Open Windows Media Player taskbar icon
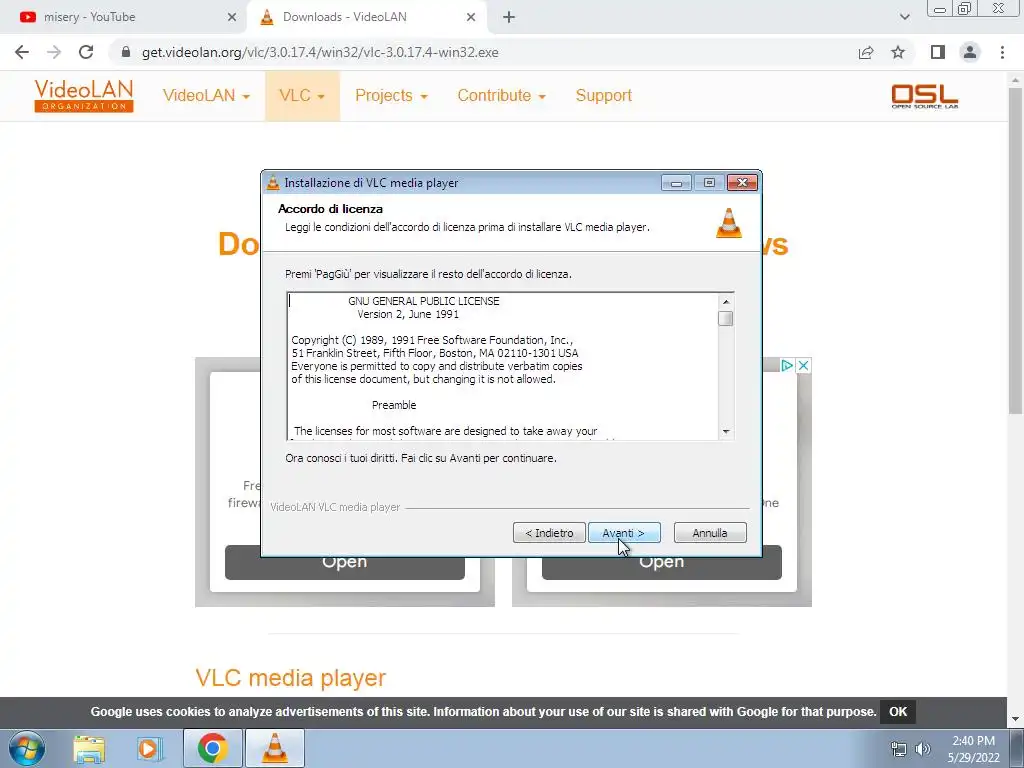1024x768 pixels. click(x=149, y=748)
